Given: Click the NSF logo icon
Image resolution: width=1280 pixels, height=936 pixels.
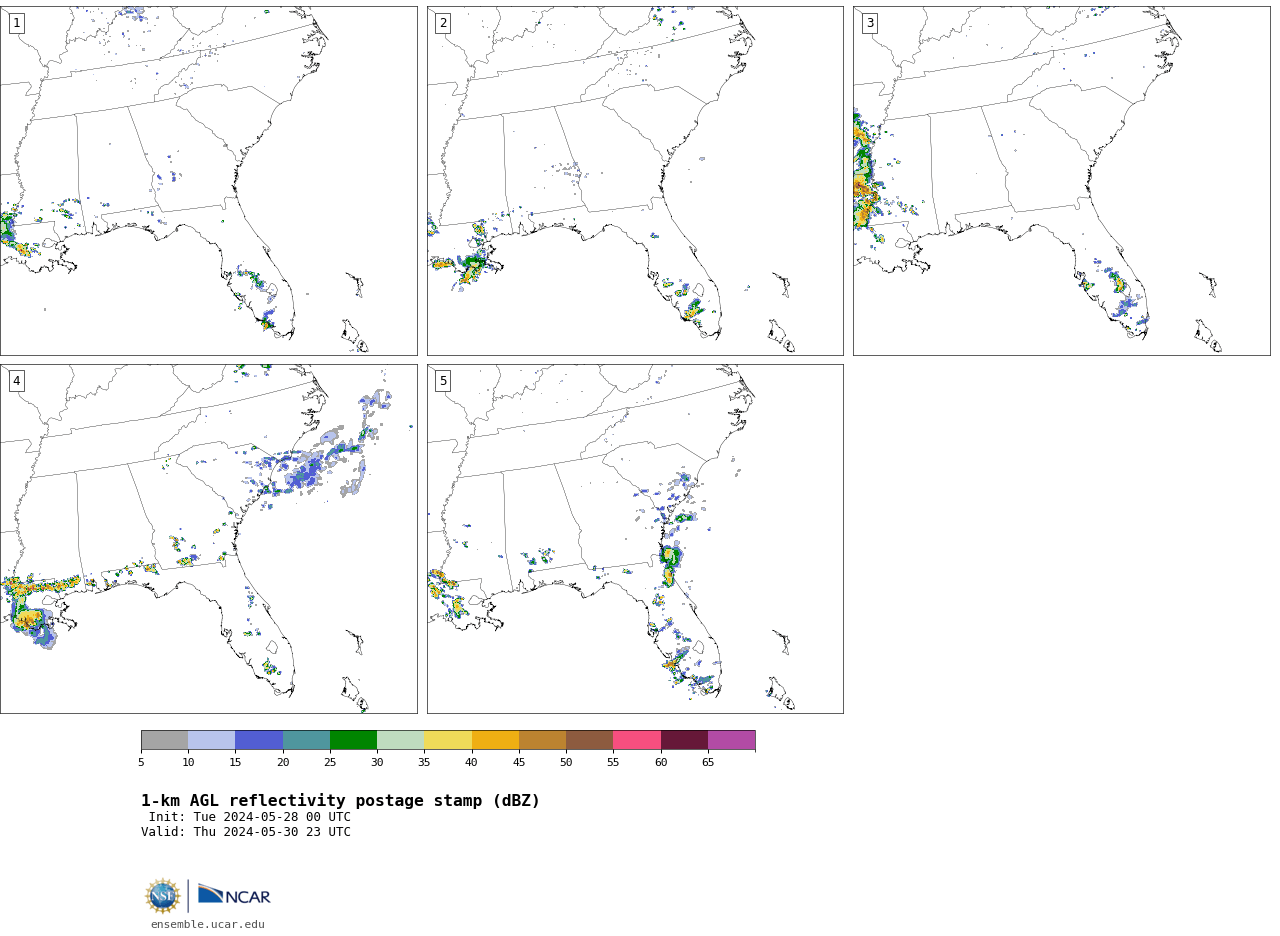Looking at the screenshot, I should 163,896.
